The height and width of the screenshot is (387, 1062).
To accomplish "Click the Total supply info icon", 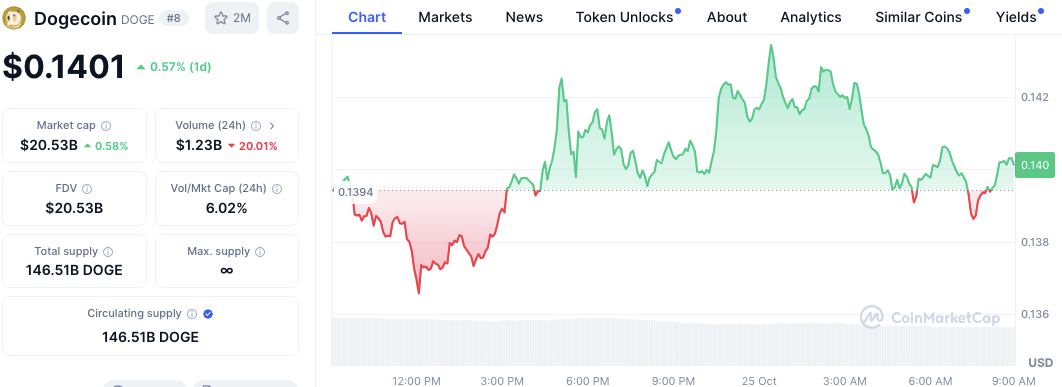I will coord(108,251).
